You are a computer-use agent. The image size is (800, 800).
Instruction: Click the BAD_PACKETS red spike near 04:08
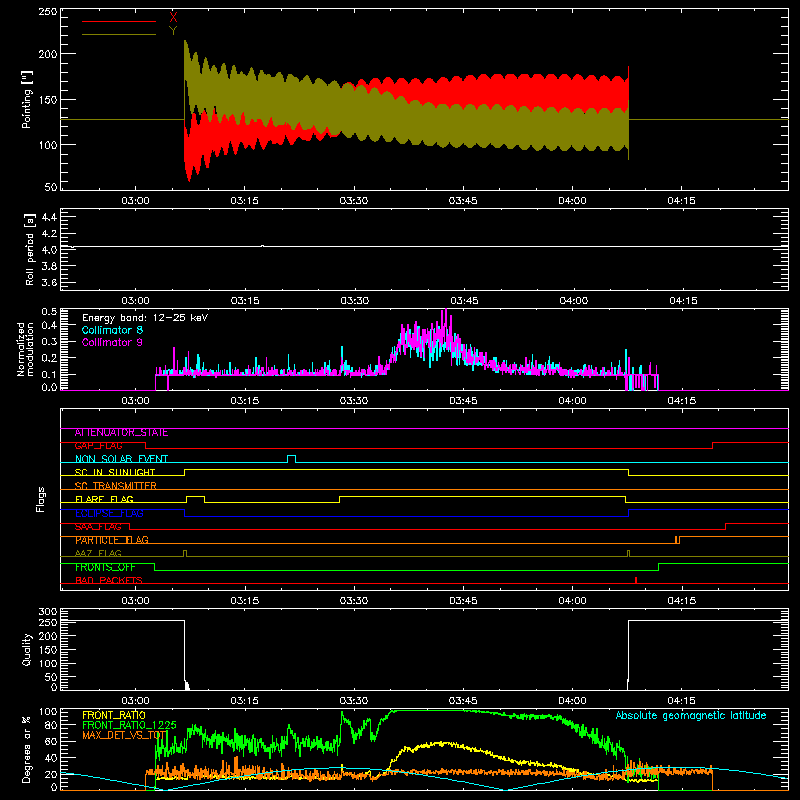coord(636,580)
